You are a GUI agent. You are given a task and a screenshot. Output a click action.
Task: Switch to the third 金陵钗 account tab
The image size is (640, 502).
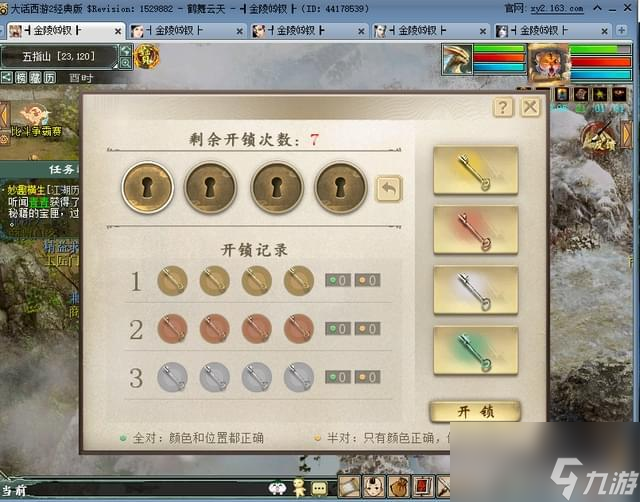point(308,31)
